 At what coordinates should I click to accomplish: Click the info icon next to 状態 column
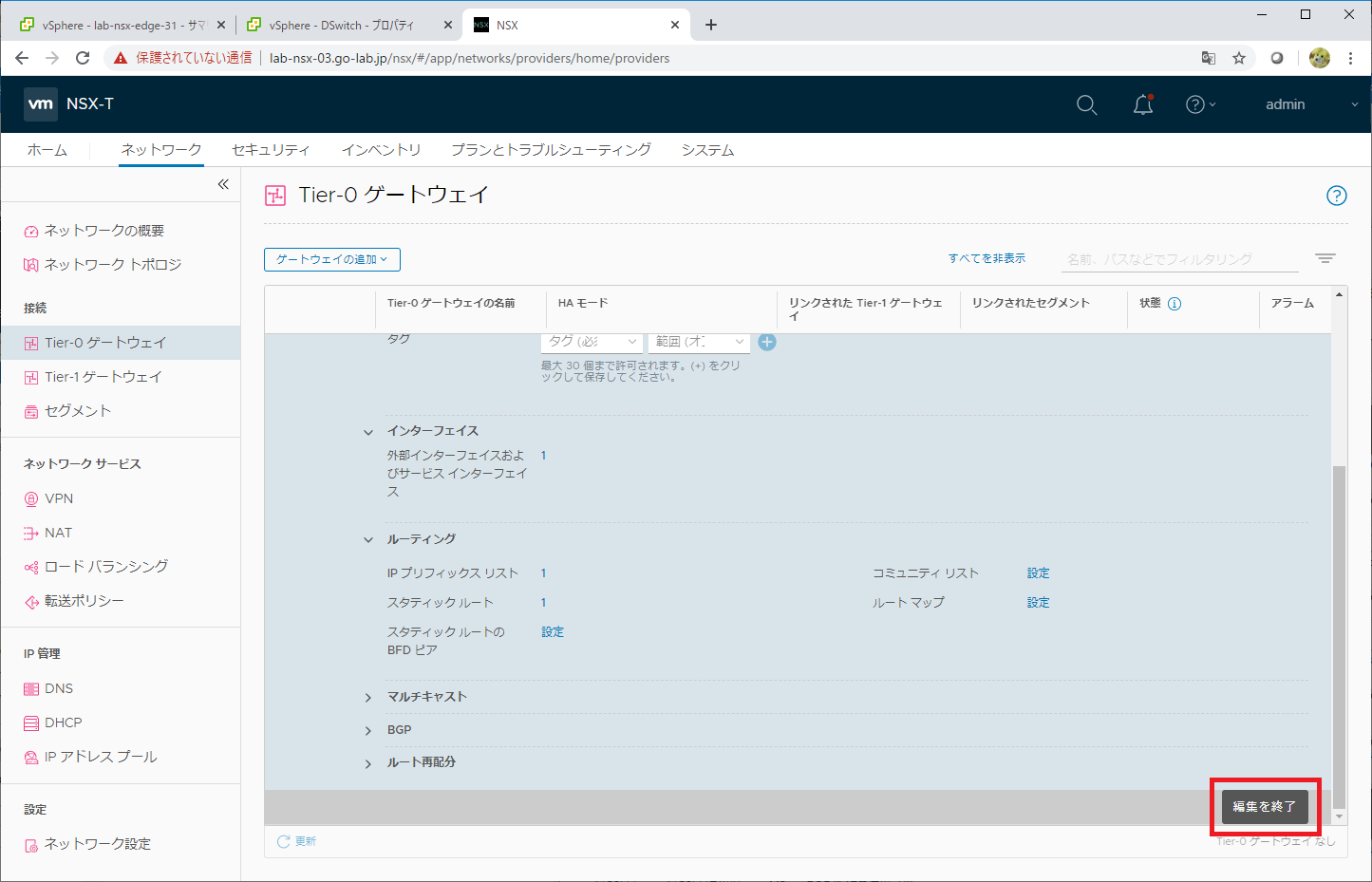1175,304
